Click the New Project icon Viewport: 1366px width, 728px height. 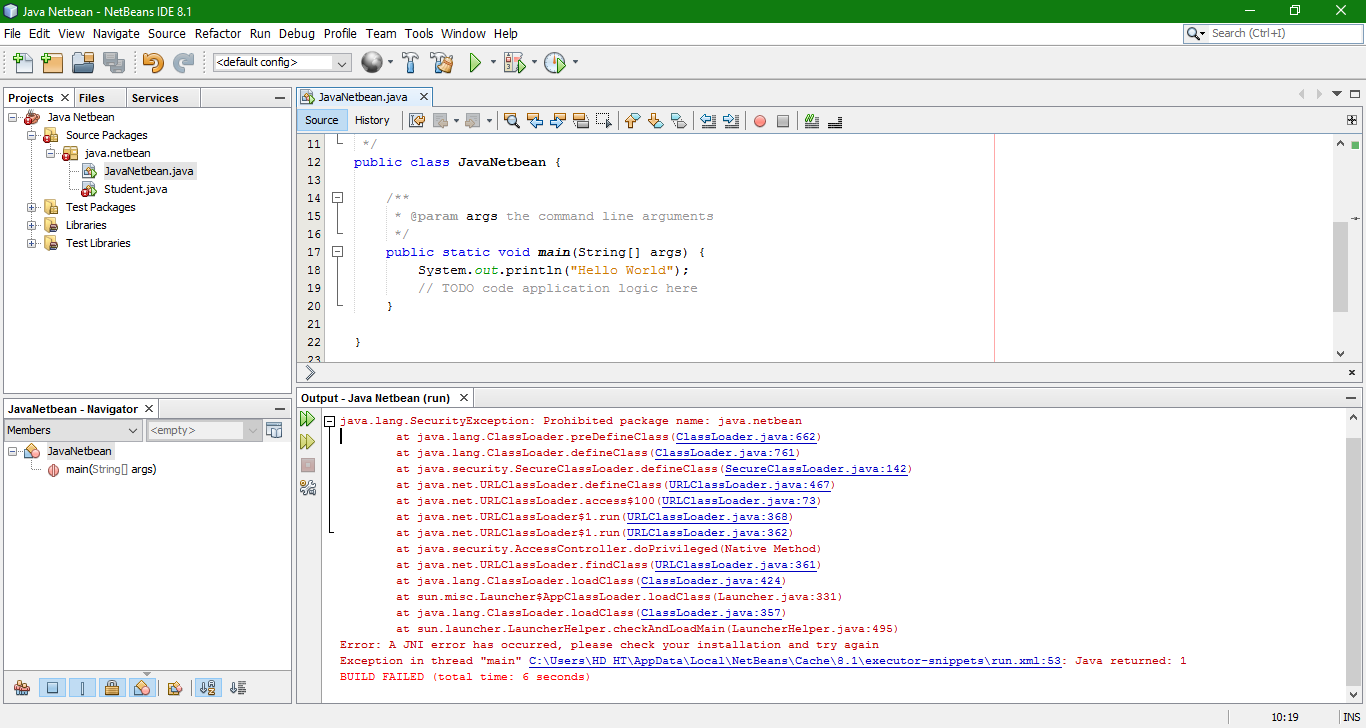52,63
